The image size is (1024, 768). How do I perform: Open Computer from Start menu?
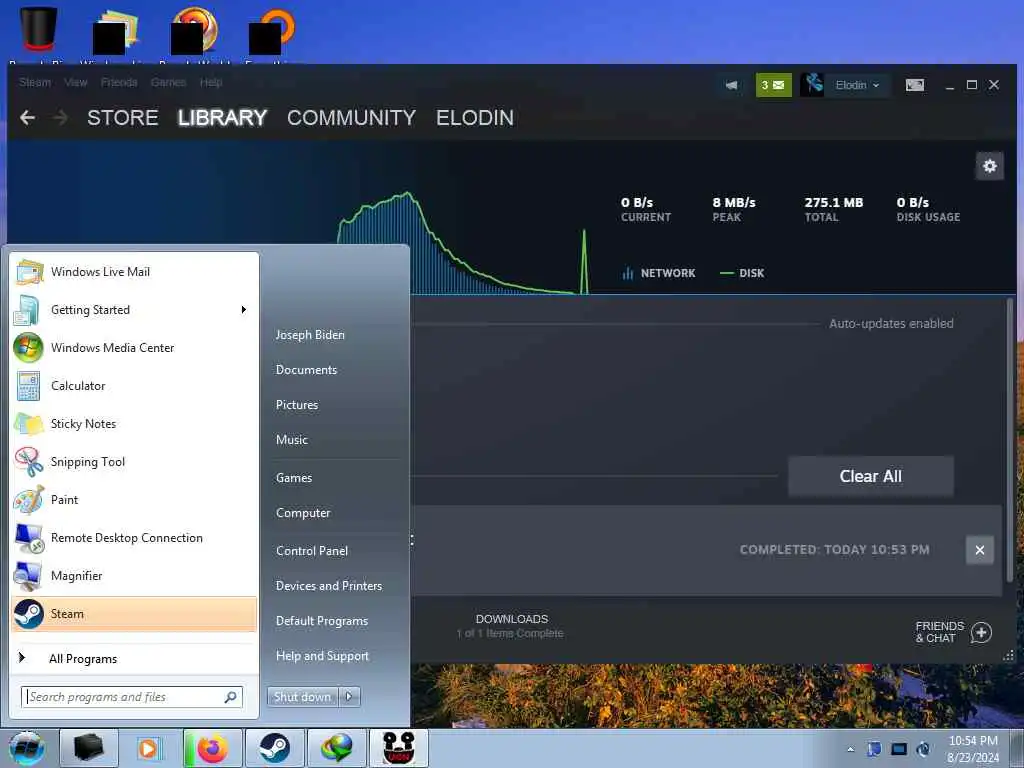303,513
